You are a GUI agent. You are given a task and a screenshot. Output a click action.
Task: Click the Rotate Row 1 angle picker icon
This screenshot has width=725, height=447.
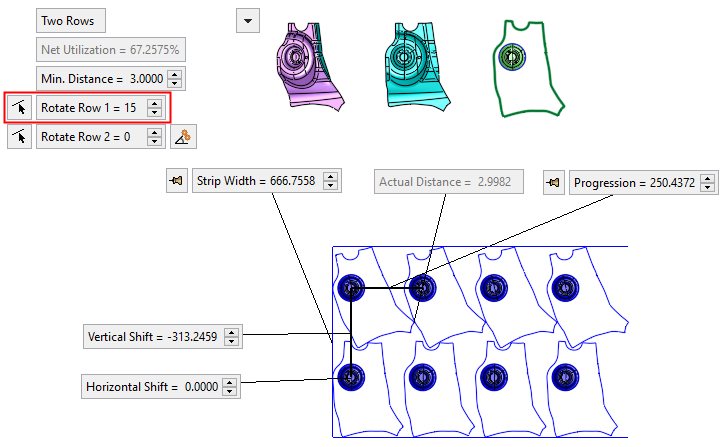[19, 108]
